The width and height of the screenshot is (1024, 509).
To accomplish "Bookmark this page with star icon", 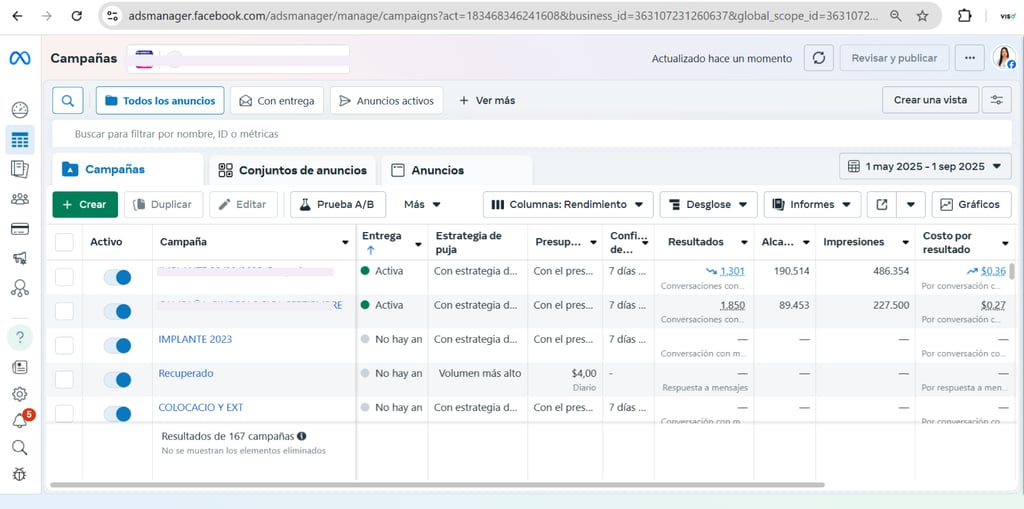I will 922,16.
